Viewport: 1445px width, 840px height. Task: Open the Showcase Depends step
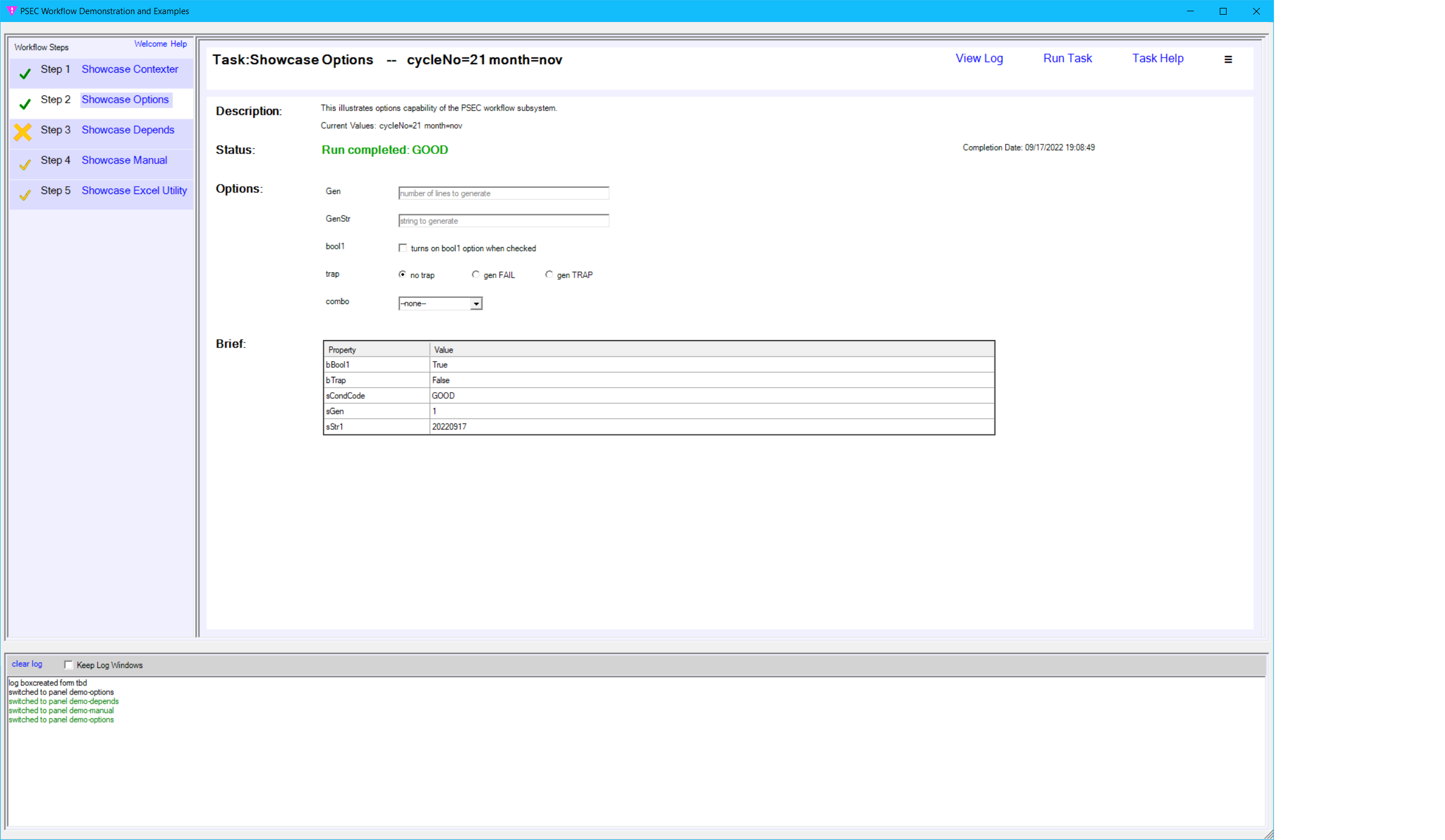coord(128,130)
